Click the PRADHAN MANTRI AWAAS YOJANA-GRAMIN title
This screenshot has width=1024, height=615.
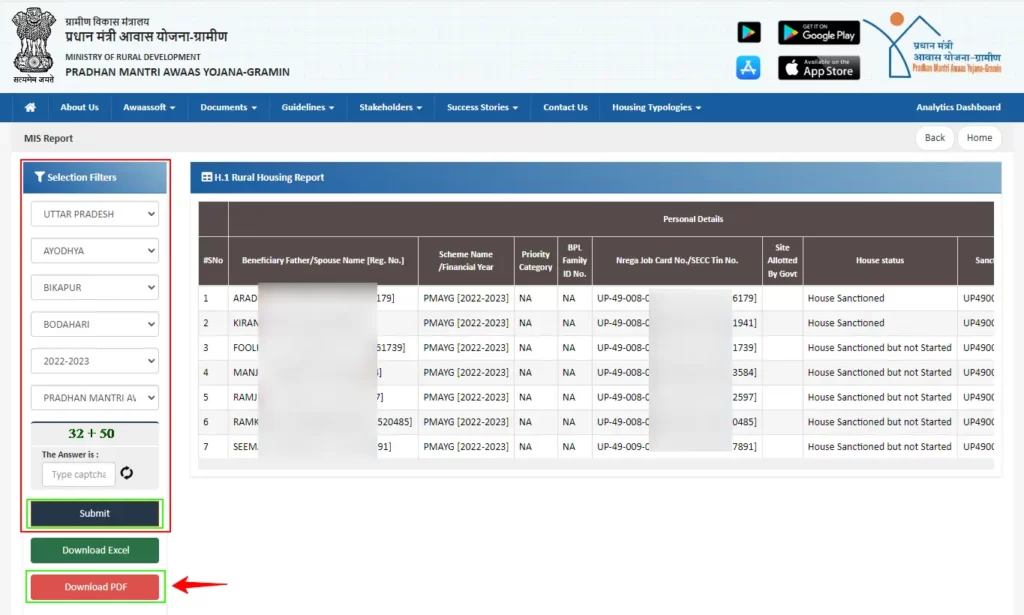(178, 72)
